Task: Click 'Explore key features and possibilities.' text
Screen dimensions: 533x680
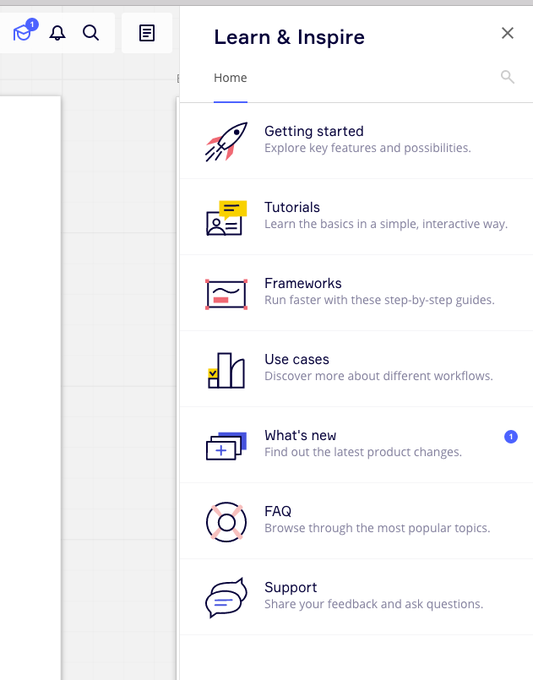Action: click(x=368, y=148)
